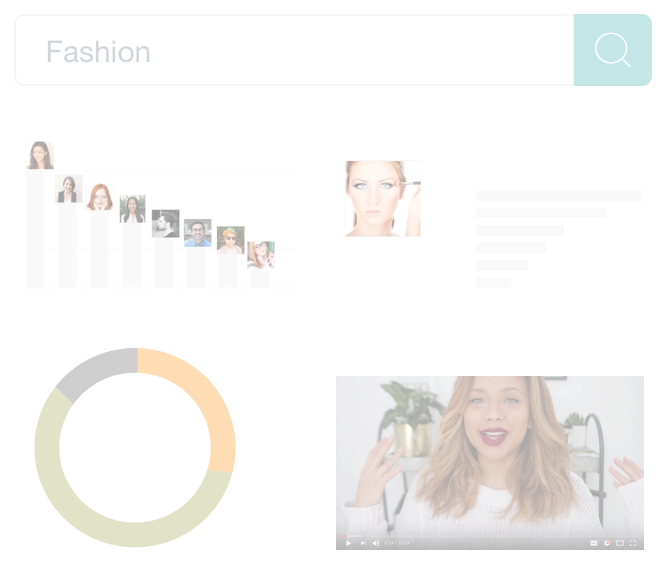Click the video progress bar
Viewport: 672px width, 568px height.
click(489, 536)
